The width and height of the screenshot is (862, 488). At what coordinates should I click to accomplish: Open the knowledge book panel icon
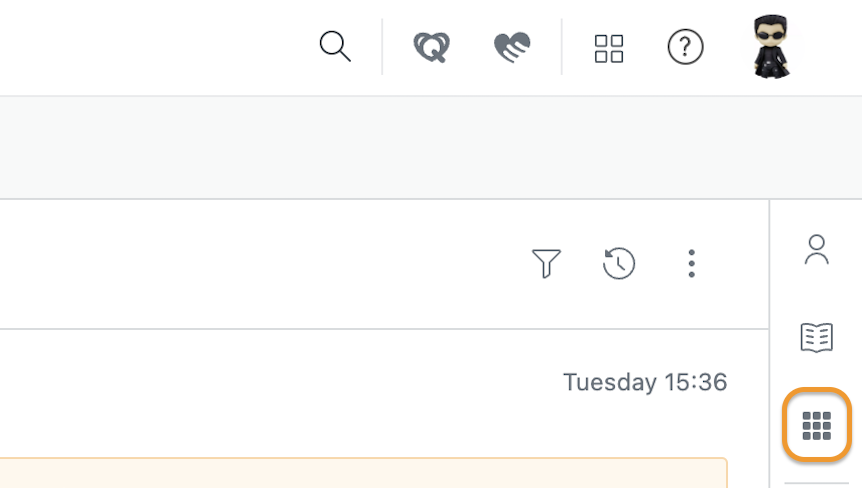[816, 337]
